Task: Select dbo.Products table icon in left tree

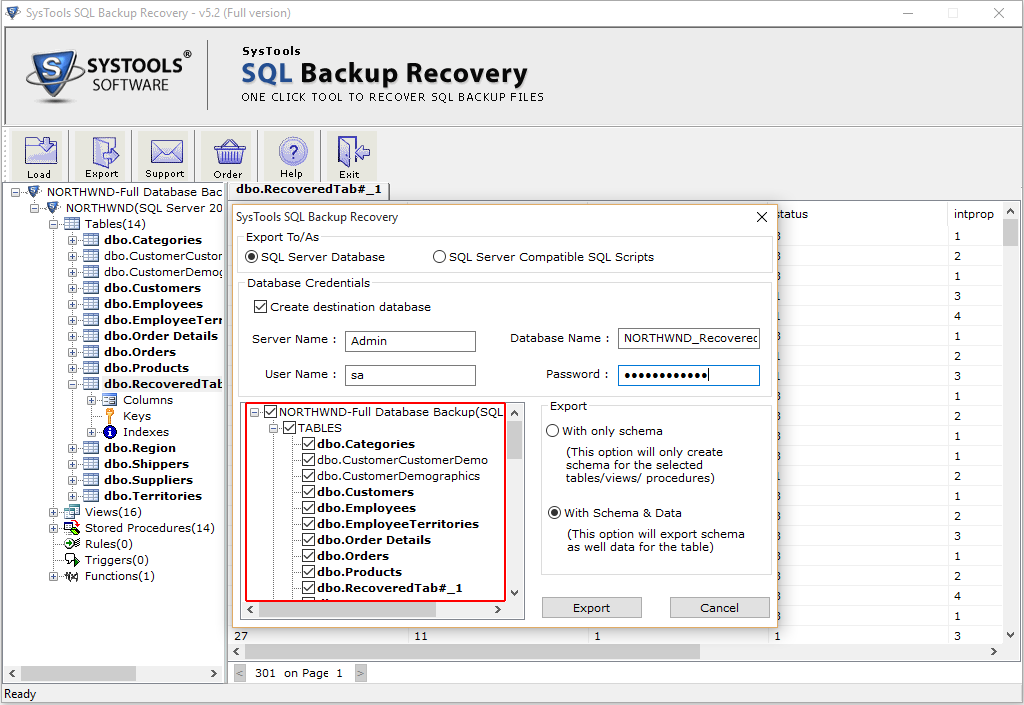Action: 91,368
